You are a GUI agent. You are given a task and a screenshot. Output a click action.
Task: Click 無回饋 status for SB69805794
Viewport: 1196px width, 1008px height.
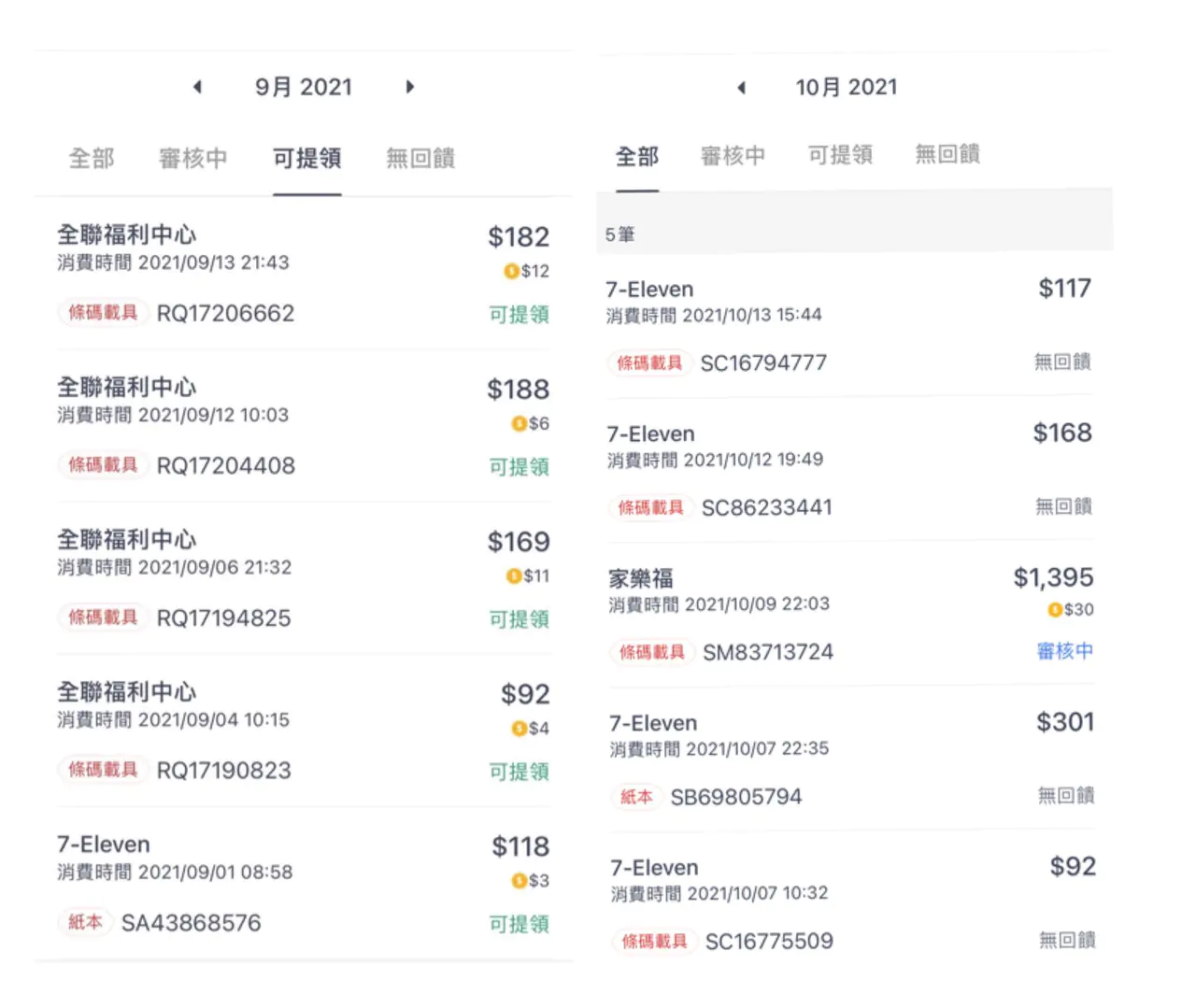point(1066,796)
